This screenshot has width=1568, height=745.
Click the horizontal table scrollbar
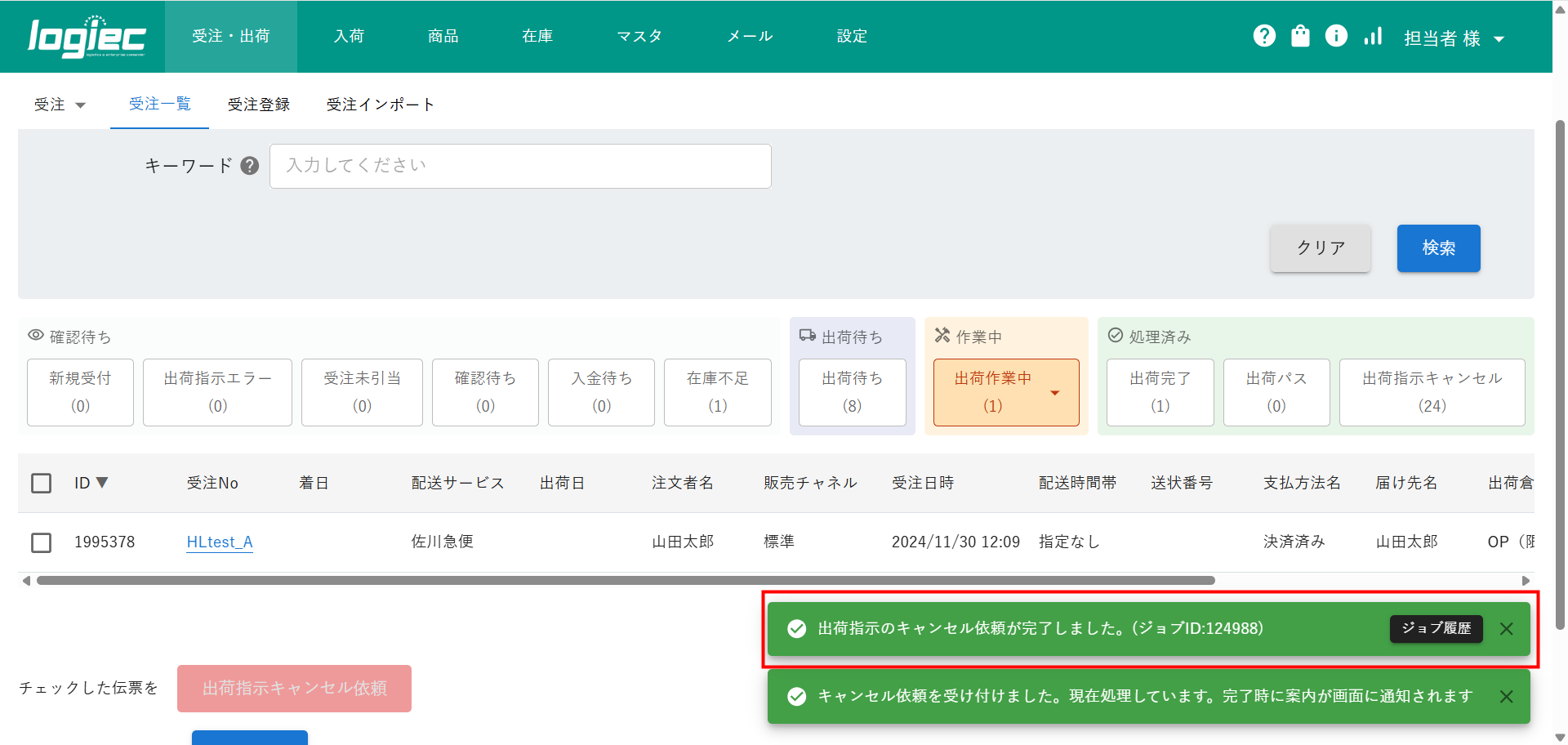point(626,581)
